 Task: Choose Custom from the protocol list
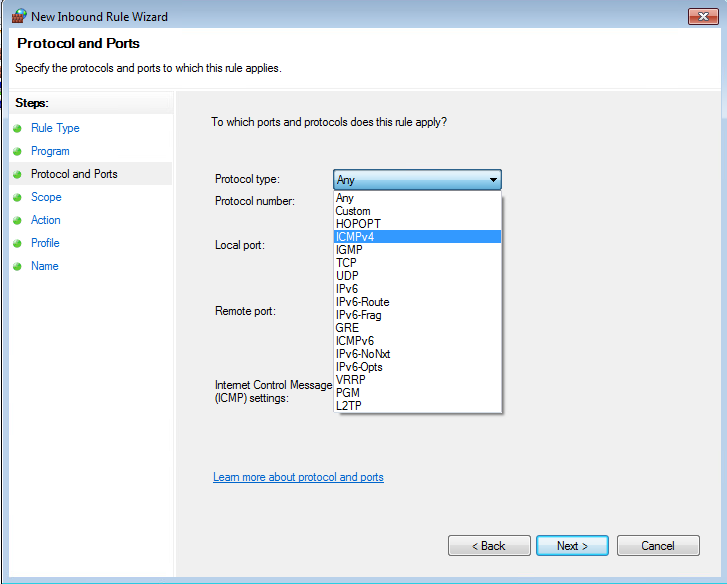[x=417, y=211]
